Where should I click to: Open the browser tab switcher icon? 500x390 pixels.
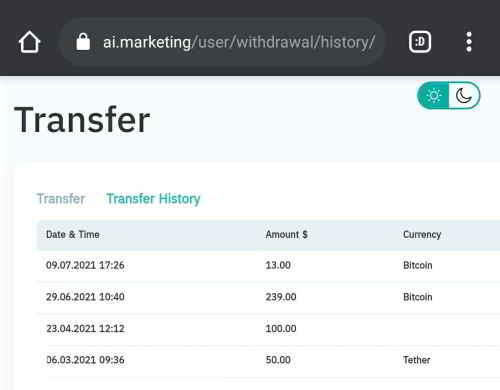[x=420, y=42]
